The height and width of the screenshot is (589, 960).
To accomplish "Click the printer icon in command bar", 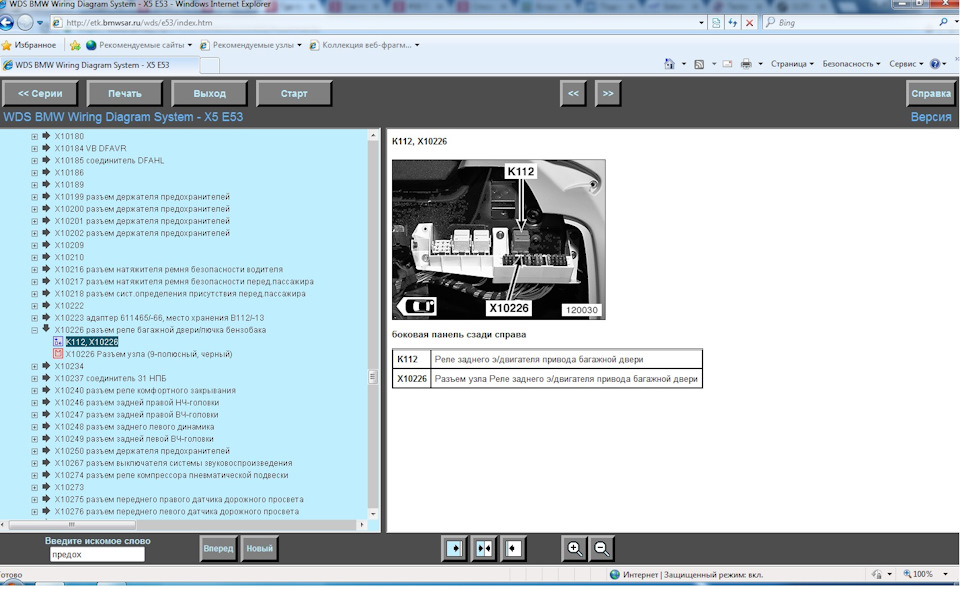I will [745, 64].
